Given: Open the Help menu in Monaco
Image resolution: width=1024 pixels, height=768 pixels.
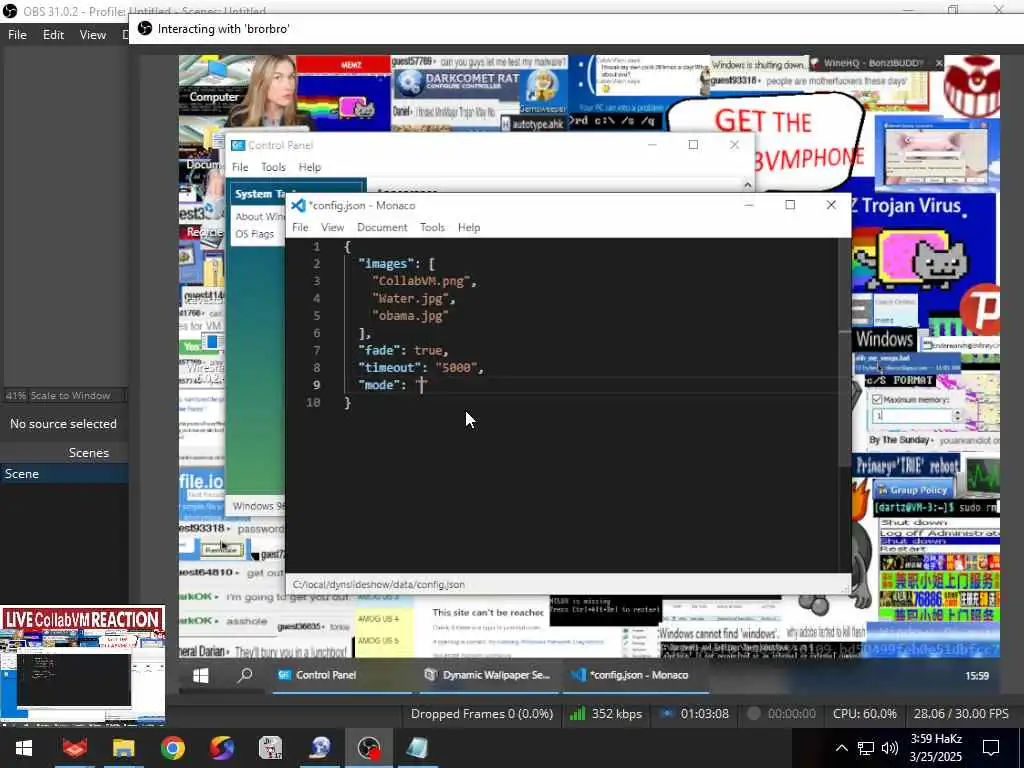Looking at the screenshot, I should click(469, 227).
